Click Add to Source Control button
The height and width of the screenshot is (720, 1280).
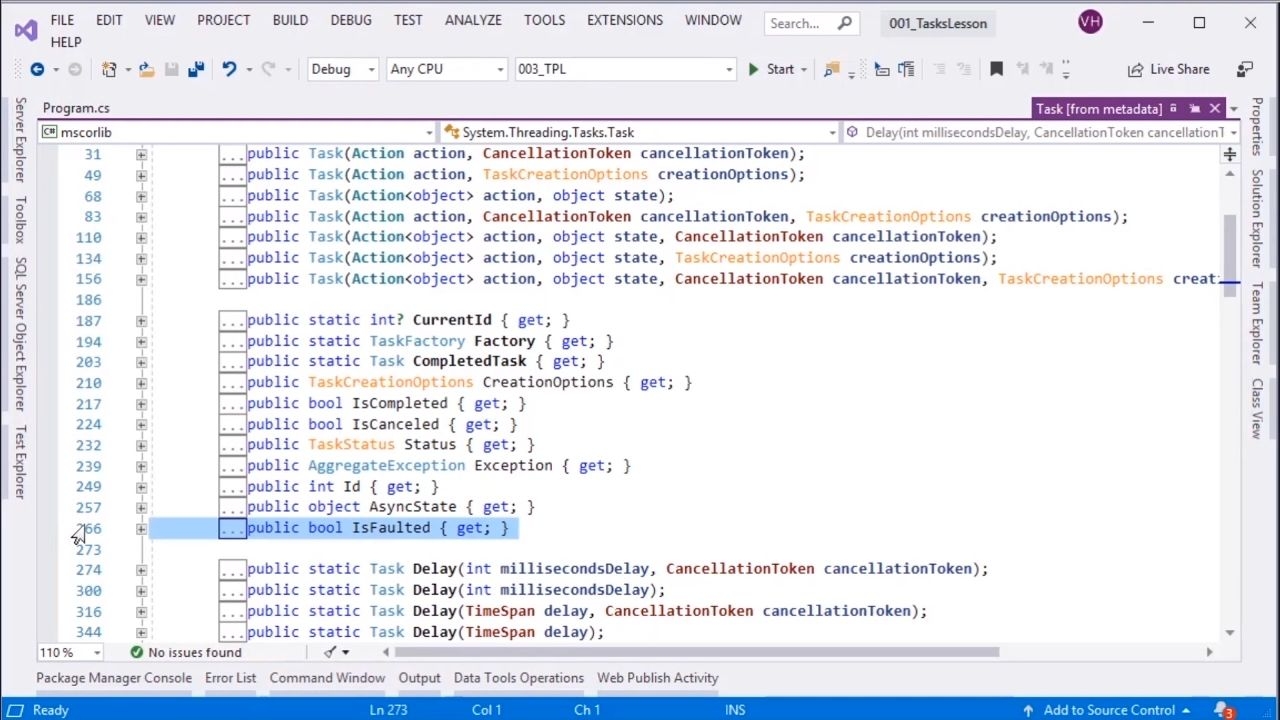1107,710
